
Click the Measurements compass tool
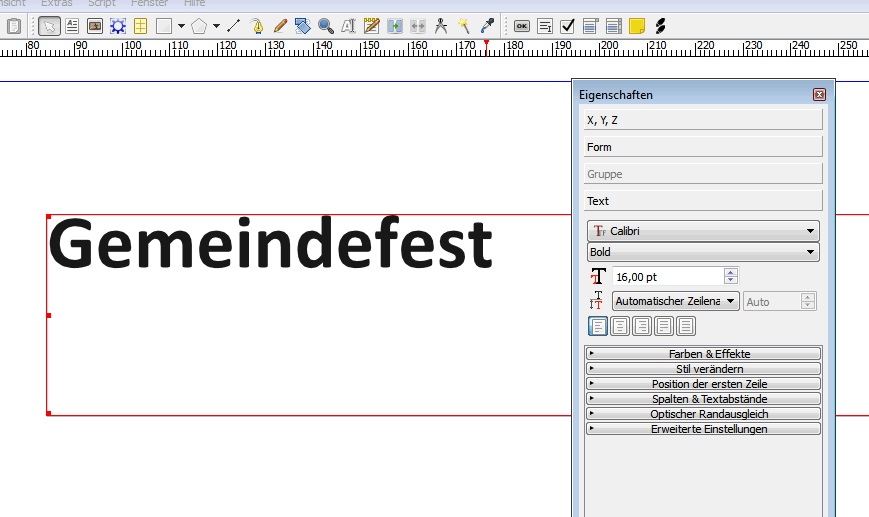(x=441, y=26)
